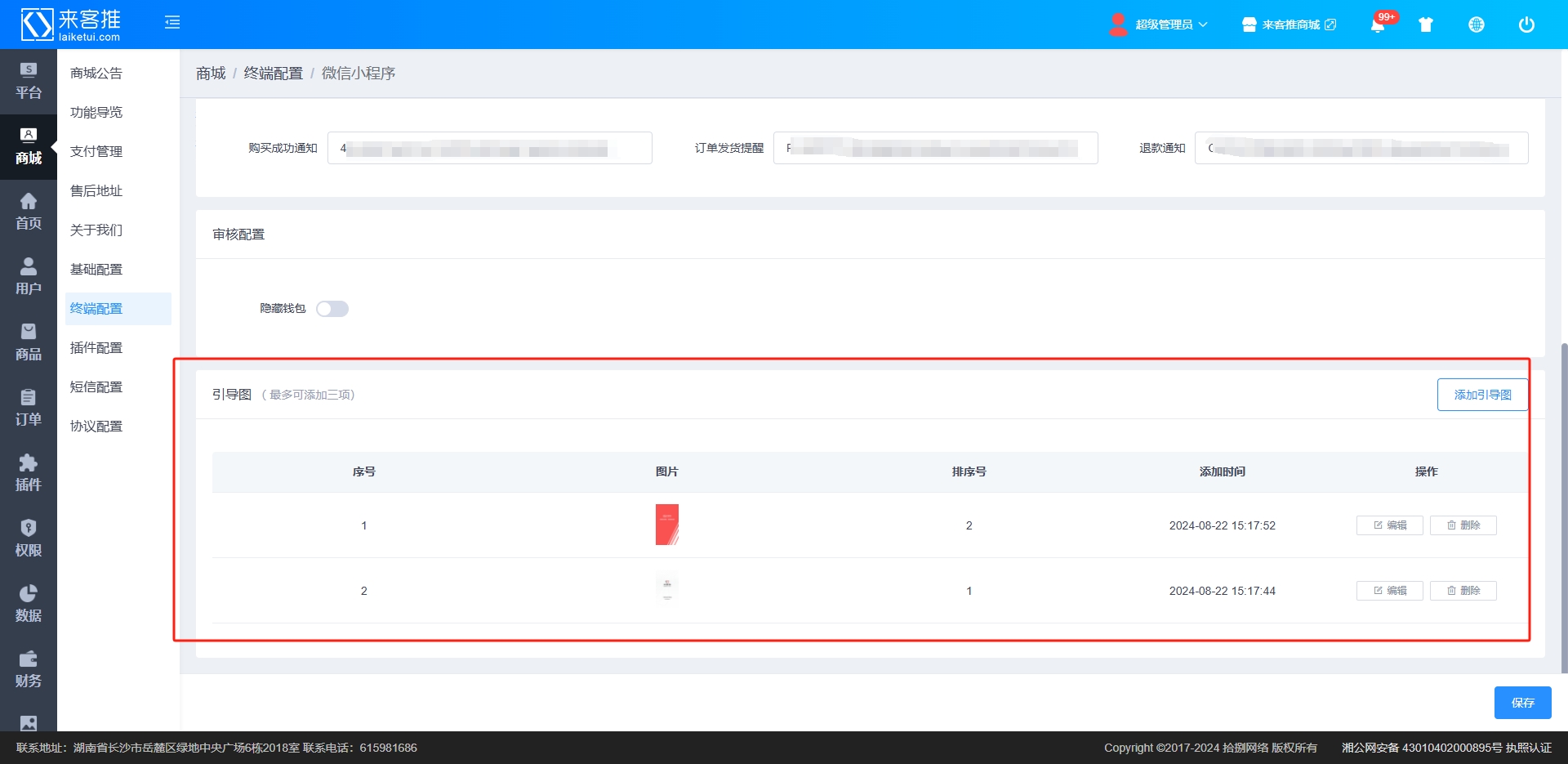The width and height of the screenshot is (1568, 764).
Task: Click the 购买成功通知 input field
Action: tap(489, 148)
